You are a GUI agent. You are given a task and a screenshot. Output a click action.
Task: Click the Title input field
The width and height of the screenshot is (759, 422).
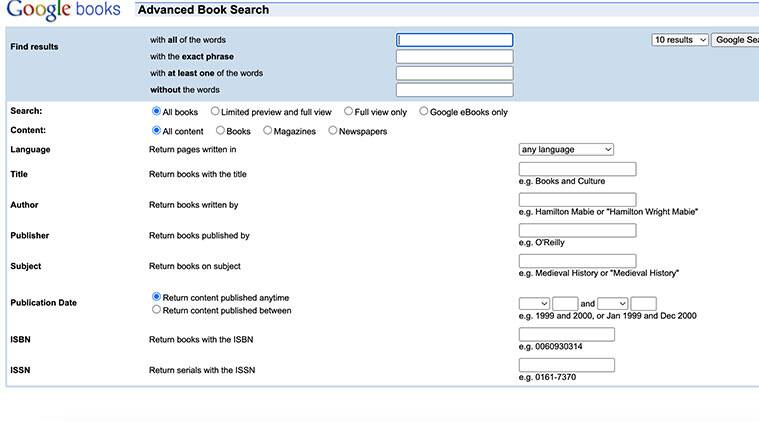(577, 169)
